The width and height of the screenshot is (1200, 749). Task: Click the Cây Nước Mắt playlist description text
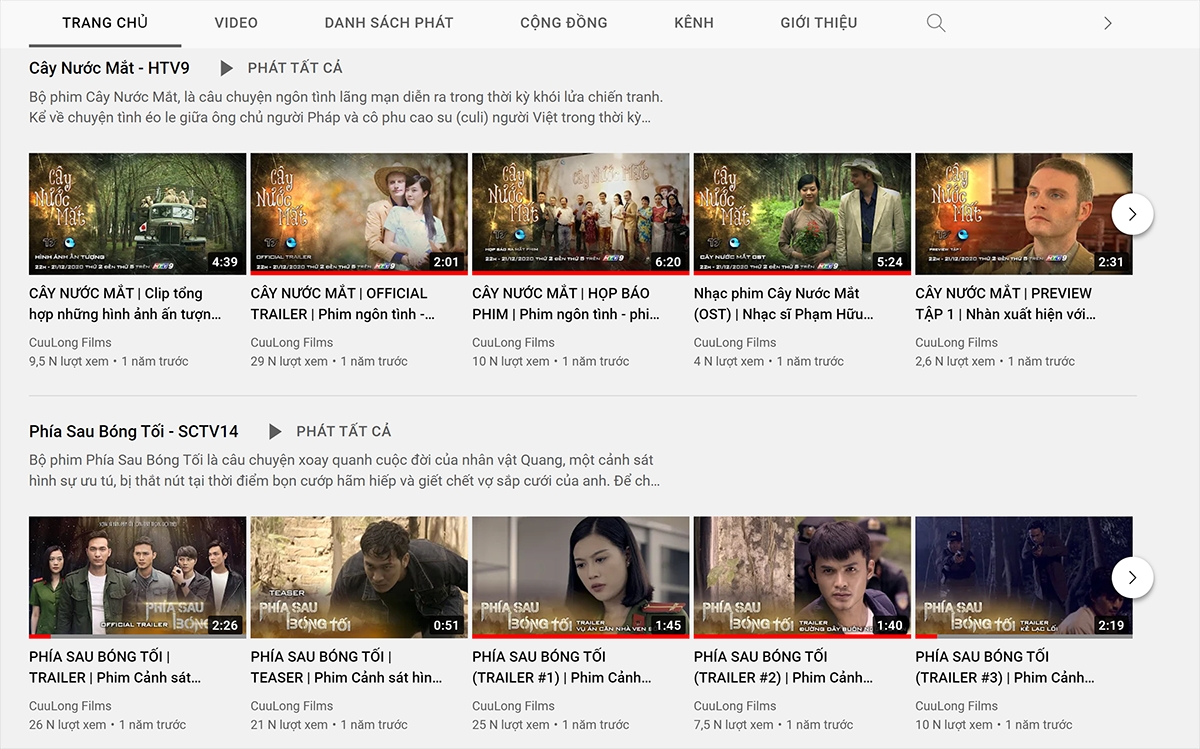pyautogui.click(x=346, y=107)
